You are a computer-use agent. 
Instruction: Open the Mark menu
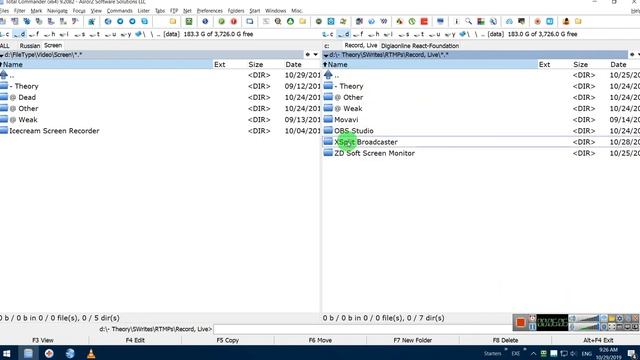coord(36,11)
